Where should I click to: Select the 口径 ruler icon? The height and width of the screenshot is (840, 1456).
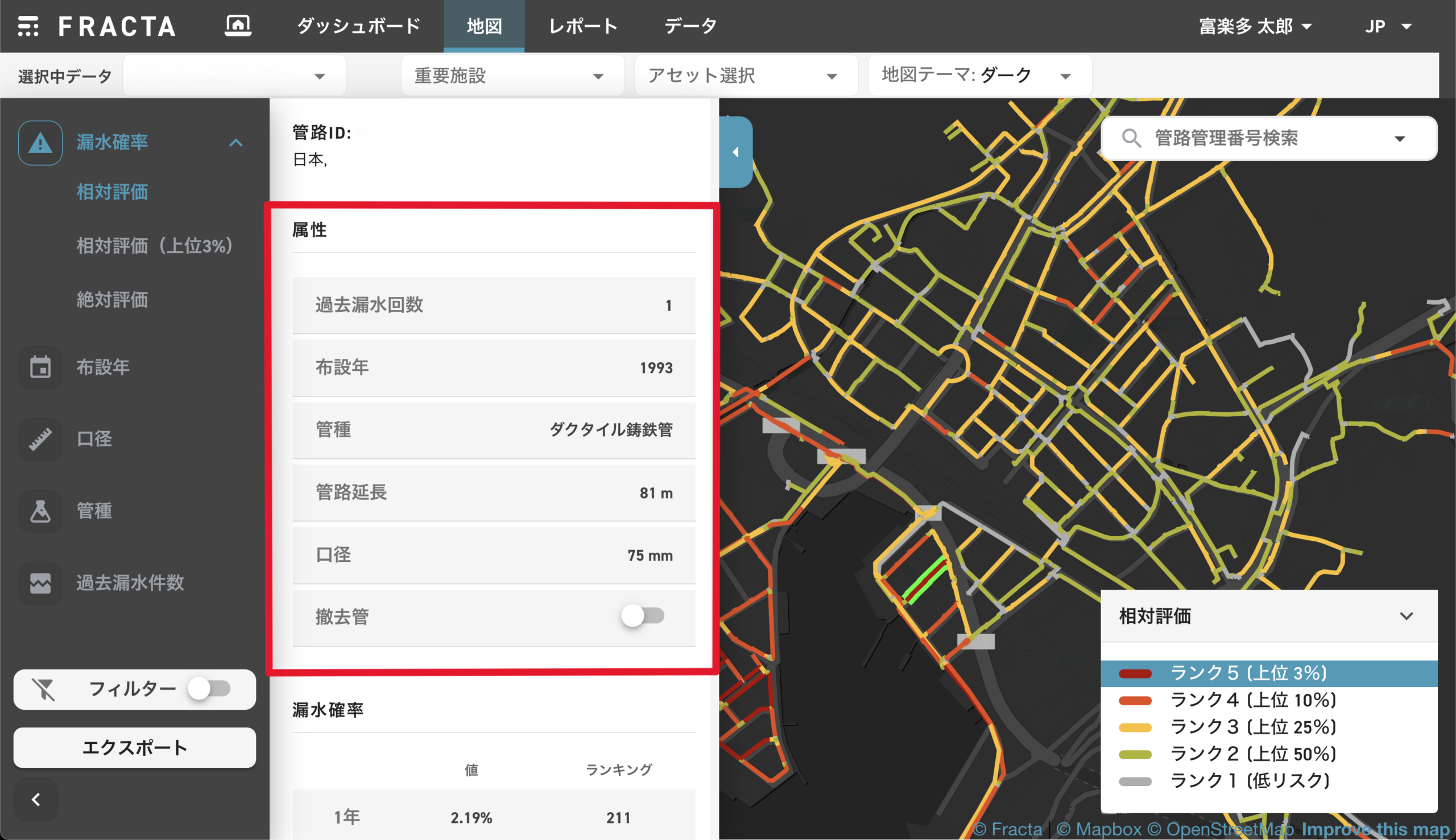(40, 439)
